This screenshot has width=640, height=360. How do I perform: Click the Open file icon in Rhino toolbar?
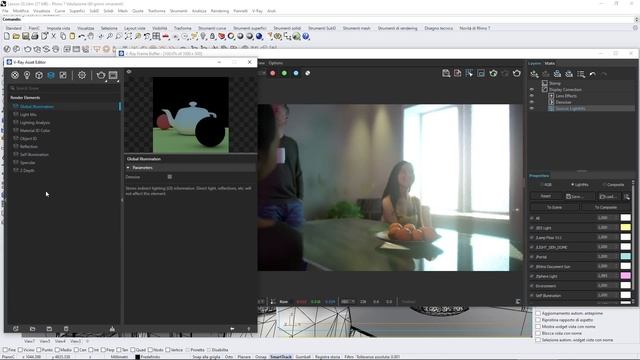click(16, 36)
